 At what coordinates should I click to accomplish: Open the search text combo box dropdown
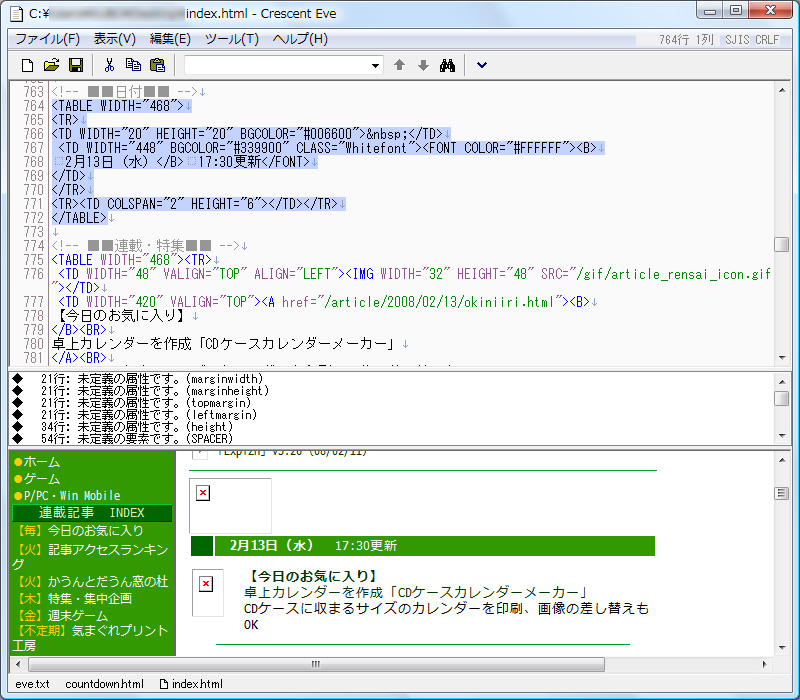pos(375,66)
